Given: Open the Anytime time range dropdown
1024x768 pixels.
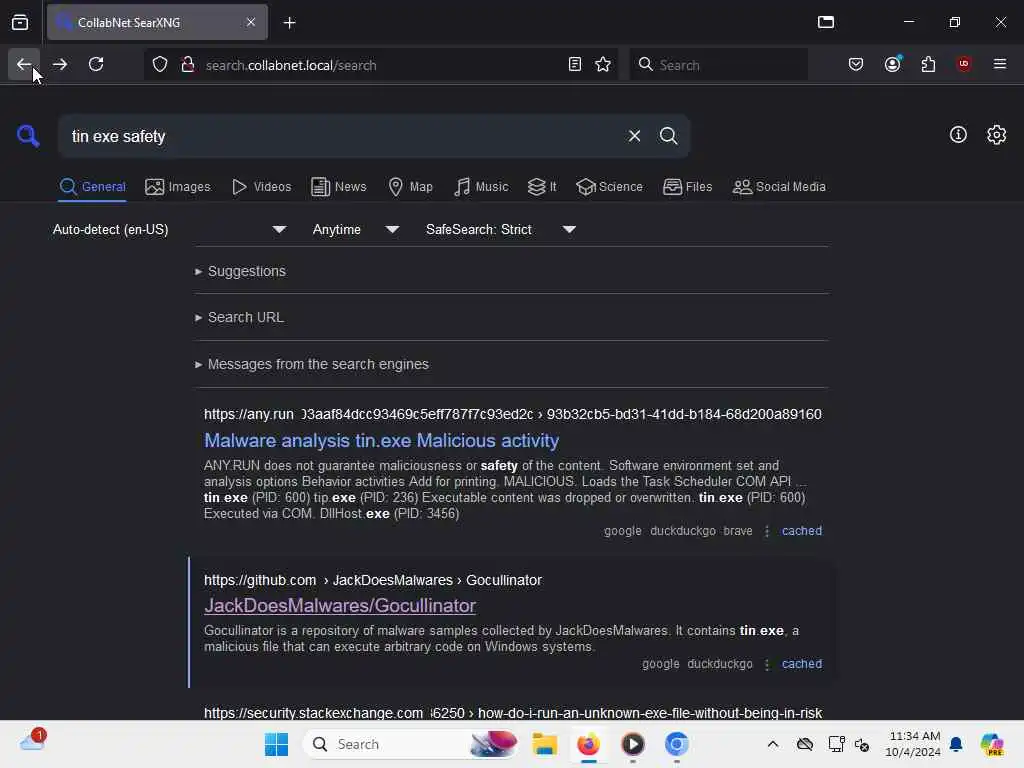Looking at the screenshot, I should [x=355, y=229].
